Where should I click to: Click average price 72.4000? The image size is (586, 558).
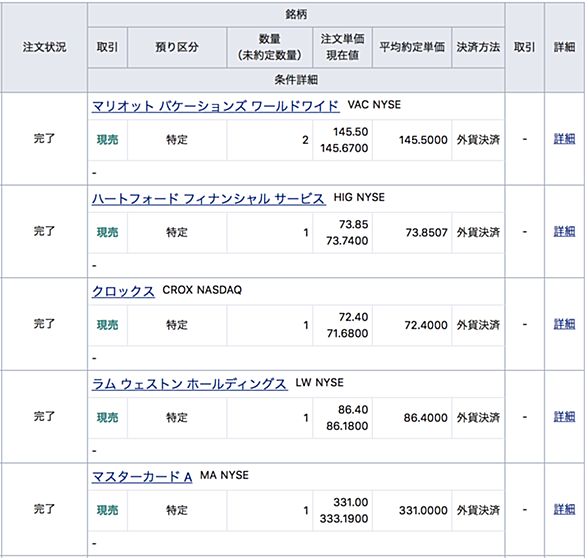426,325
